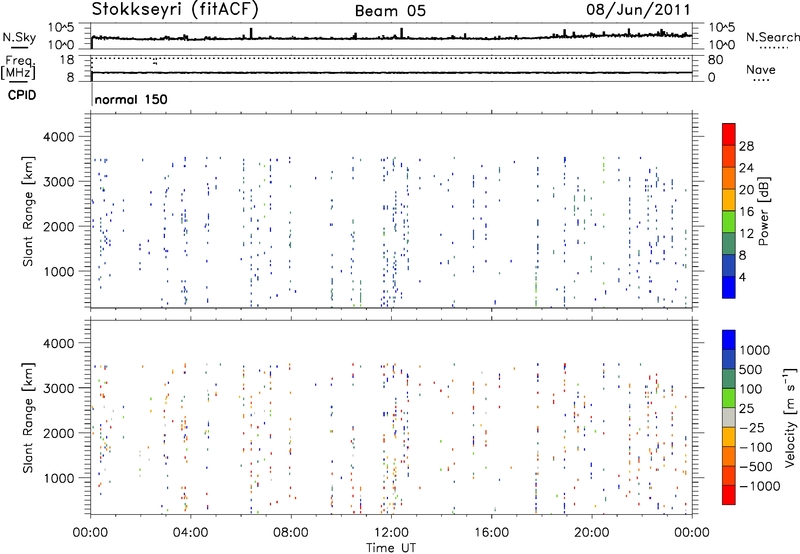The image size is (800, 554).
Task: Click the '500' velocity colorbar label
Action: click(x=751, y=369)
